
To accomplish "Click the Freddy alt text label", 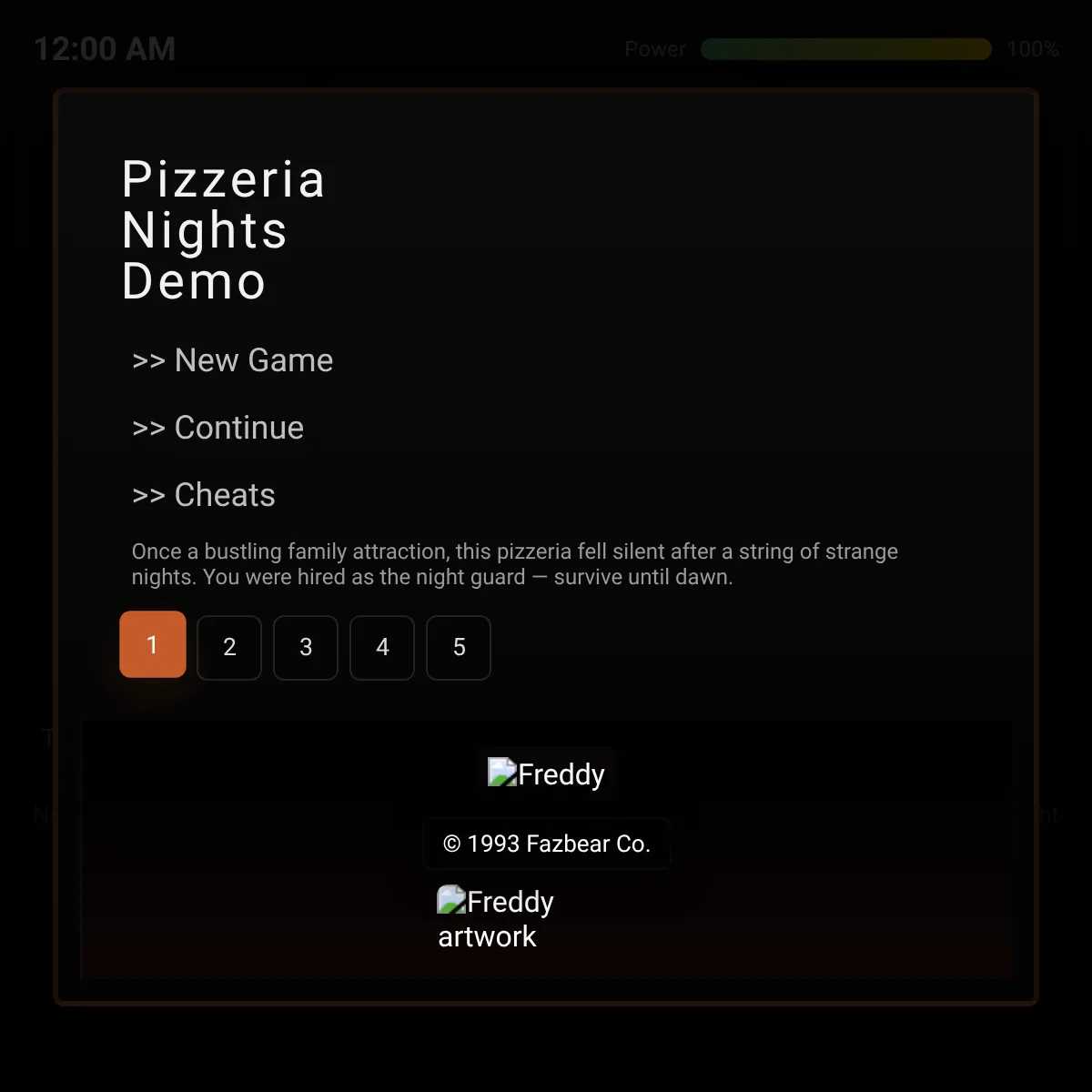I will click(x=561, y=774).
